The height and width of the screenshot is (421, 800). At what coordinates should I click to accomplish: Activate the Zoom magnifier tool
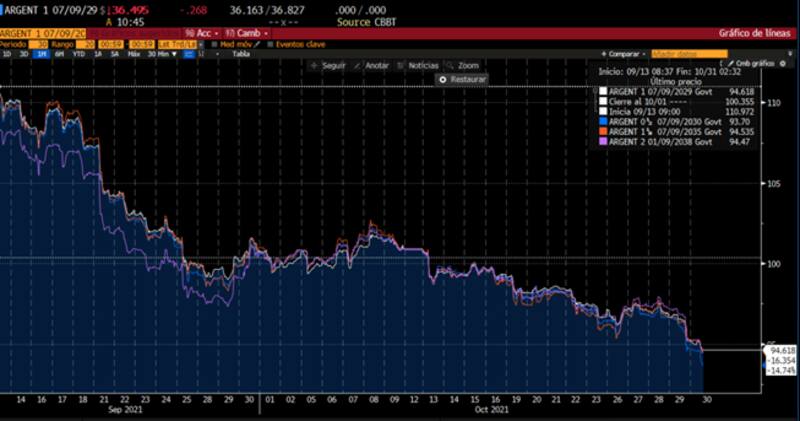[x=463, y=65]
